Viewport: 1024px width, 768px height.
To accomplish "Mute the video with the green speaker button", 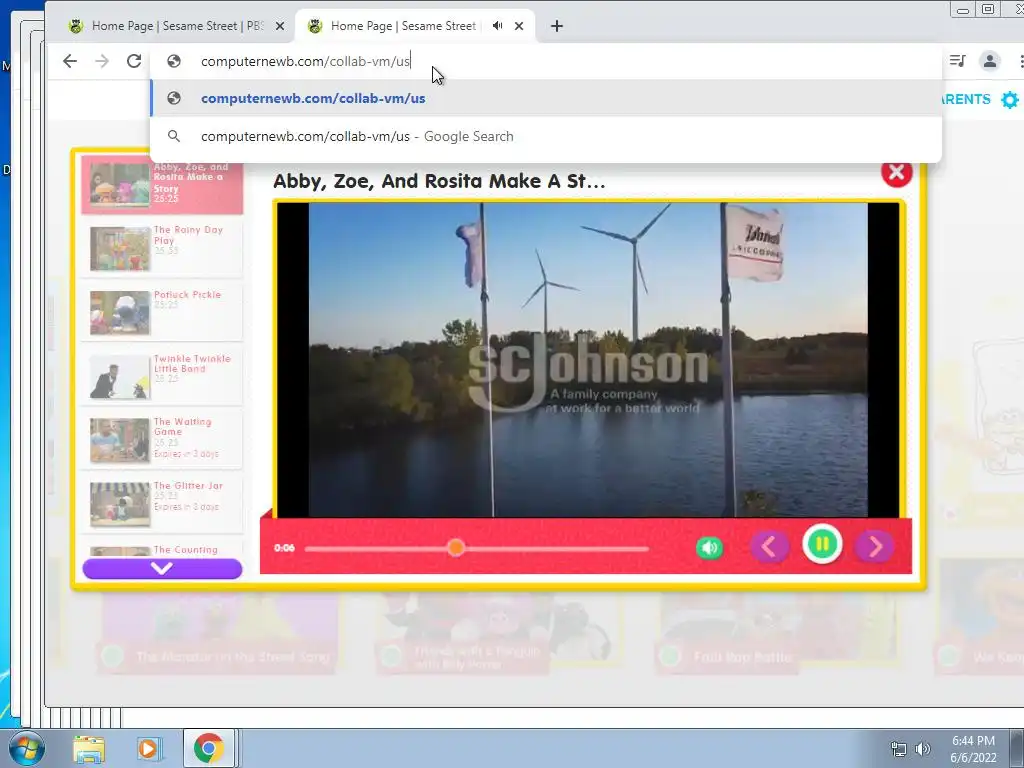I will click(710, 547).
